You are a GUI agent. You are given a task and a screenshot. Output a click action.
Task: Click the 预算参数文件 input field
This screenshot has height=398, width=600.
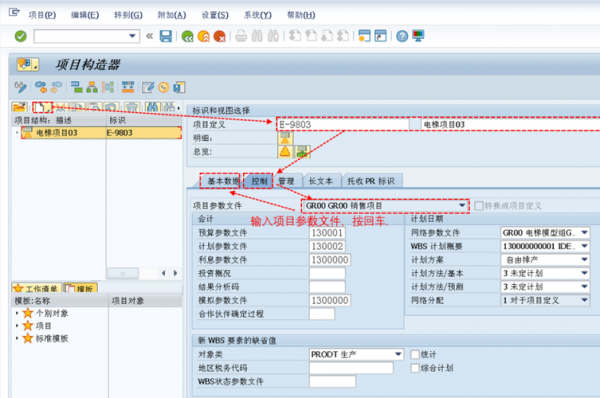point(327,233)
